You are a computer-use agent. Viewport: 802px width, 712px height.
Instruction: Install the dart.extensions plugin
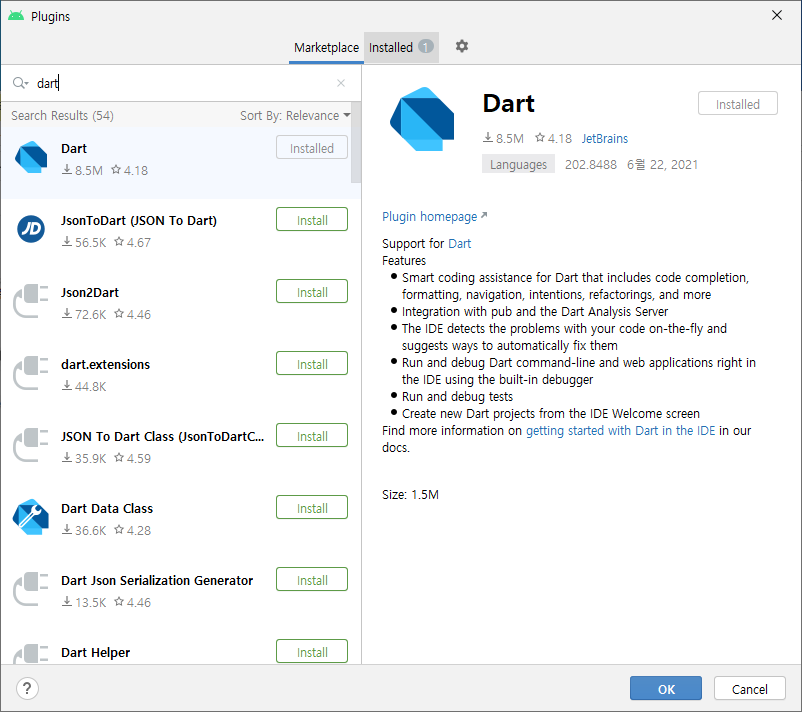click(x=312, y=364)
